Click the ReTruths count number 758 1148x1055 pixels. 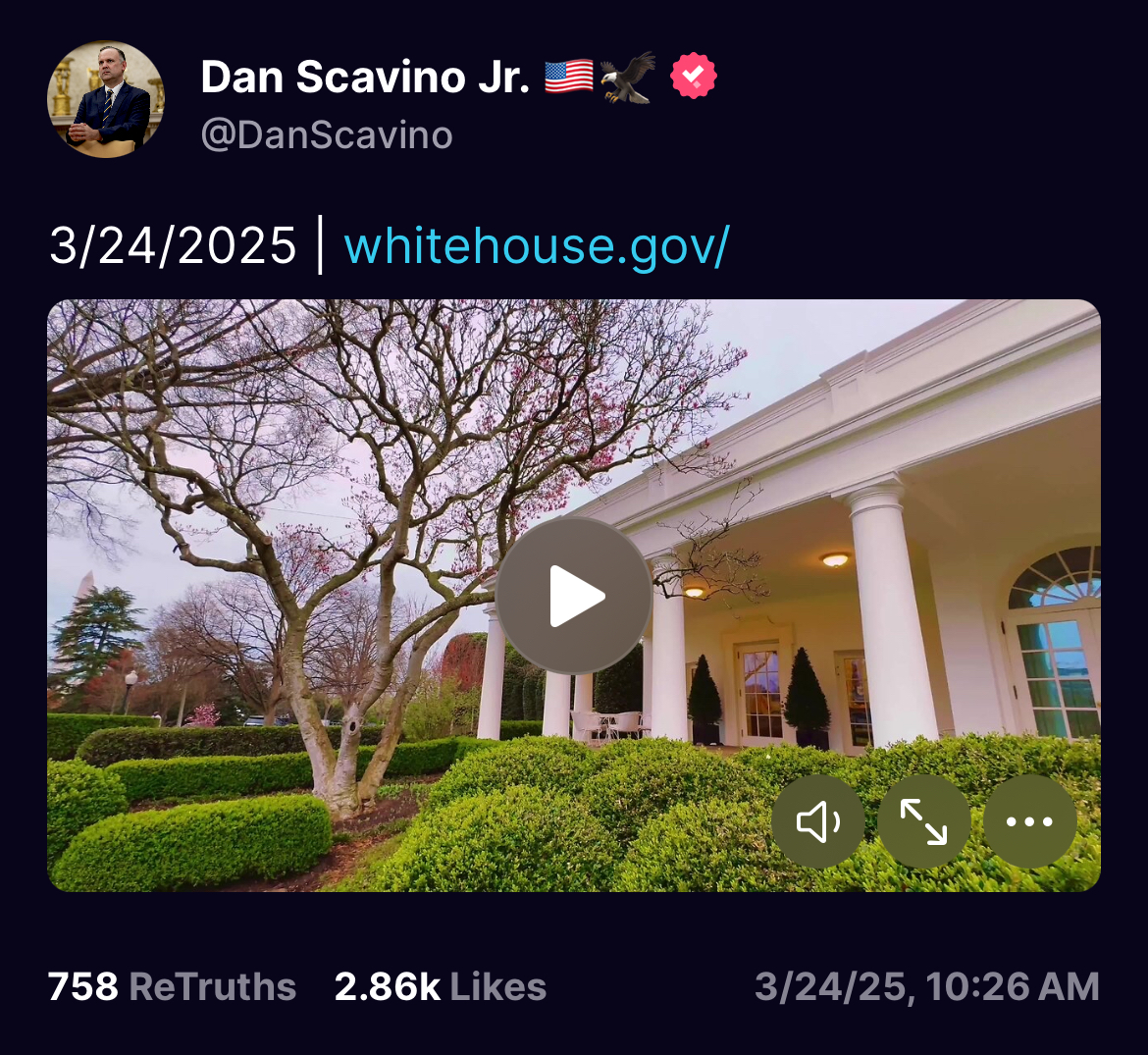[82, 986]
